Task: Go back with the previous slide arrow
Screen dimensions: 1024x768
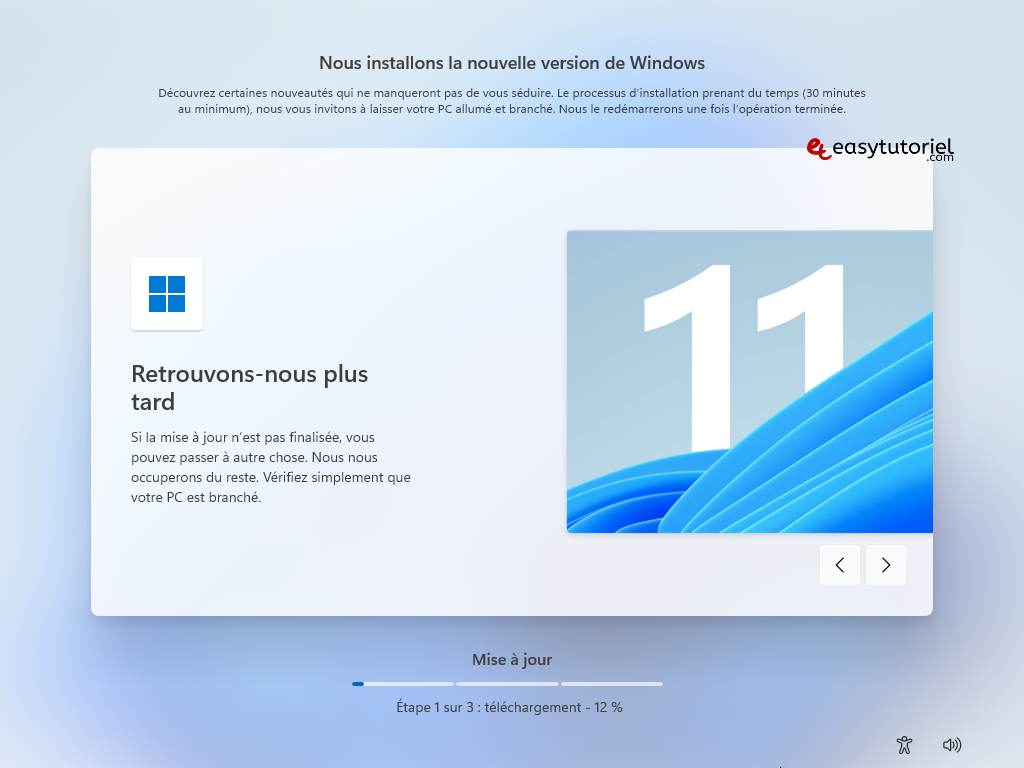Action: tap(840, 565)
